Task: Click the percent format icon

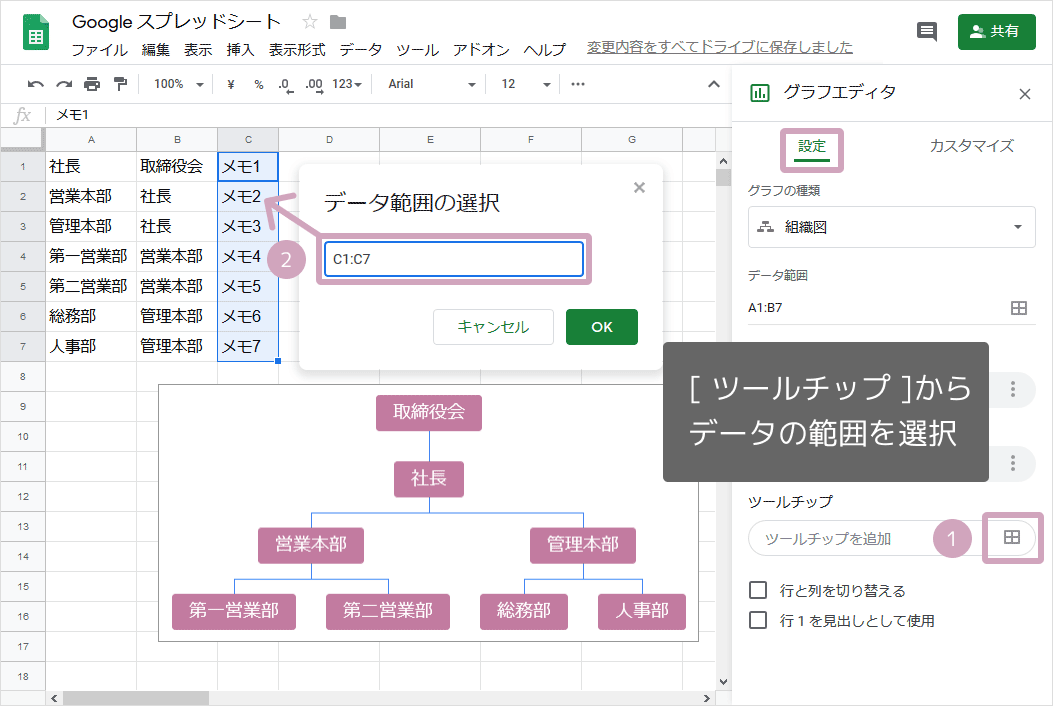Action: (260, 84)
